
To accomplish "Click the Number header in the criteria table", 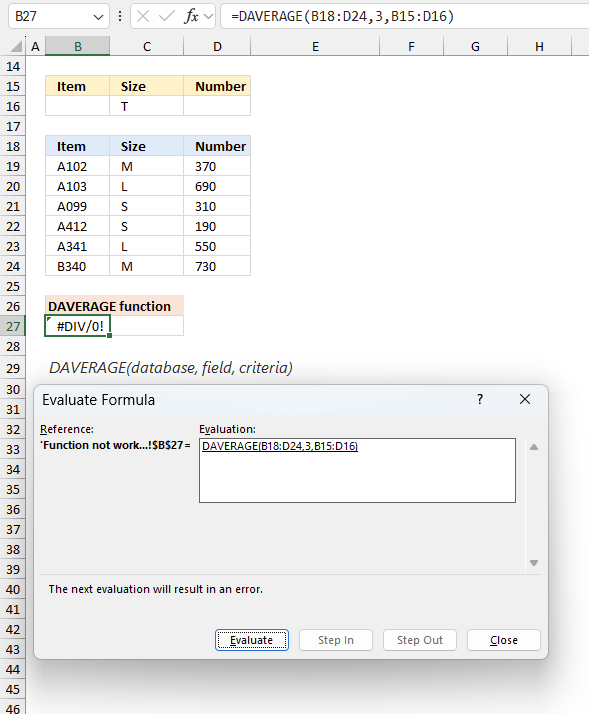I will tap(217, 87).
